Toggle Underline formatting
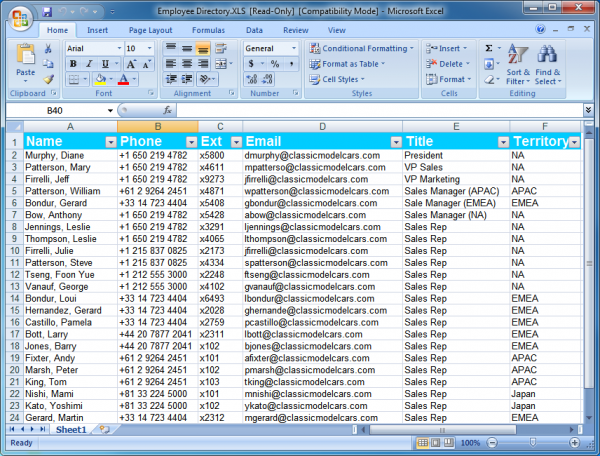This screenshot has width=600, height=456. [105, 64]
